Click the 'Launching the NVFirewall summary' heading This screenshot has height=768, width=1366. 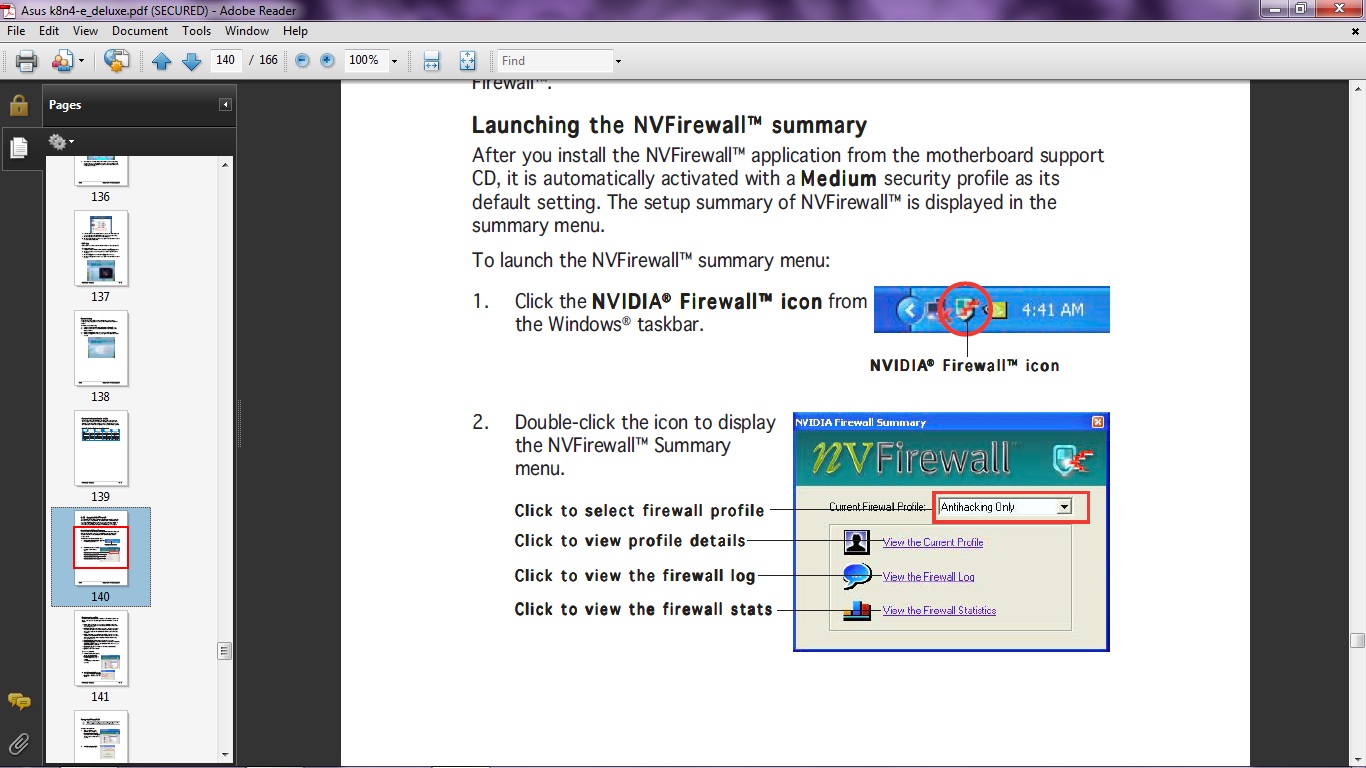669,126
